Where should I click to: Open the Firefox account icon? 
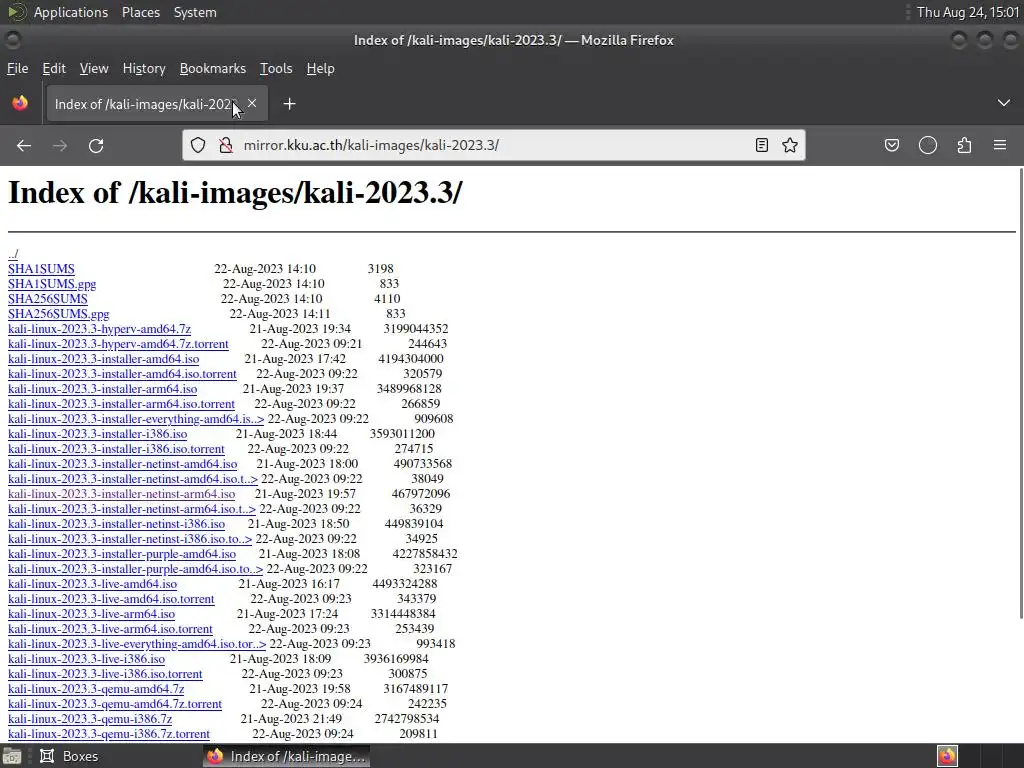point(928,145)
